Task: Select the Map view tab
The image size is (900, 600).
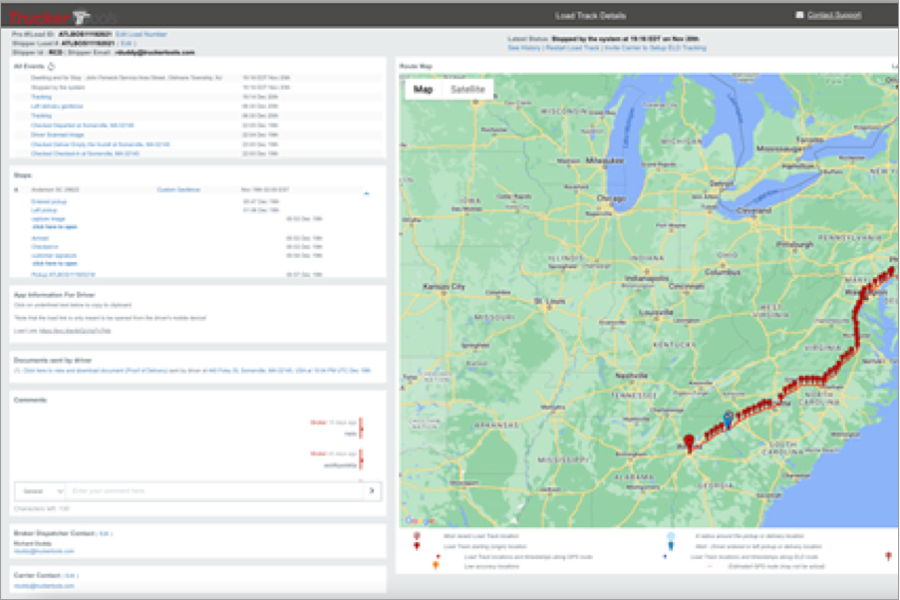Action: [x=423, y=90]
